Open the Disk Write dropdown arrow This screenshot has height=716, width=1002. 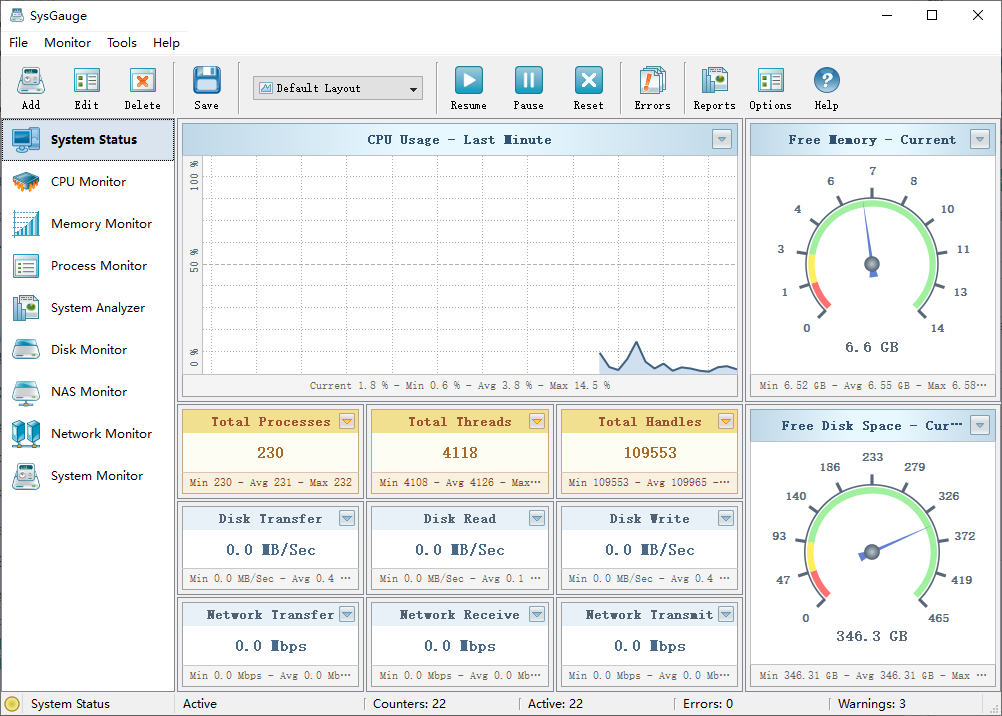pos(725,518)
